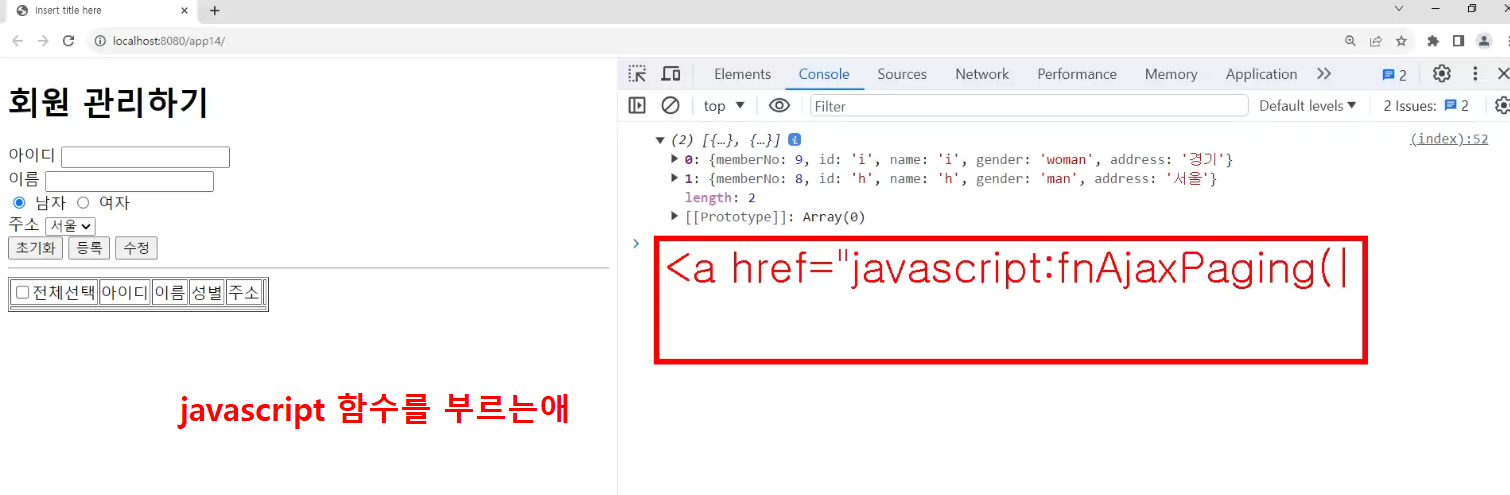Create a live expression with eye icon
The image size is (1510, 495).
pos(779,105)
